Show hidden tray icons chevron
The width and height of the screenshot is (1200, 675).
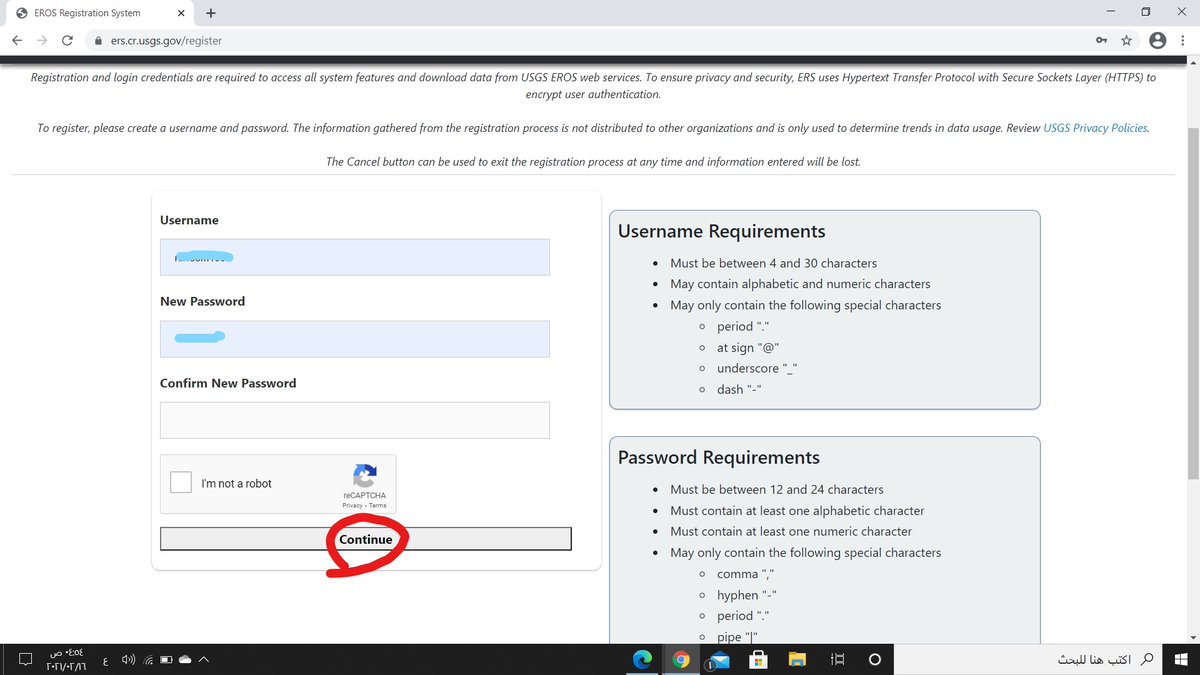click(204, 660)
